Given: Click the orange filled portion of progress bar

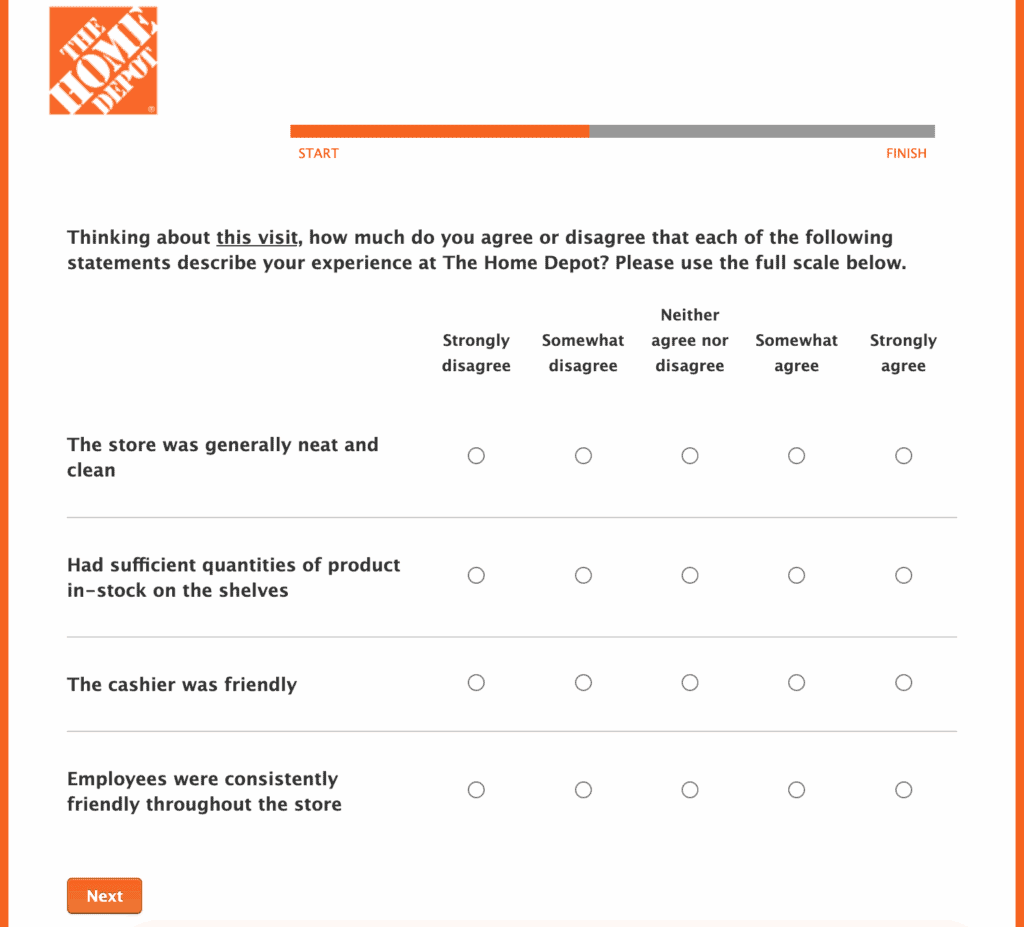Looking at the screenshot, I should [439, 131].
